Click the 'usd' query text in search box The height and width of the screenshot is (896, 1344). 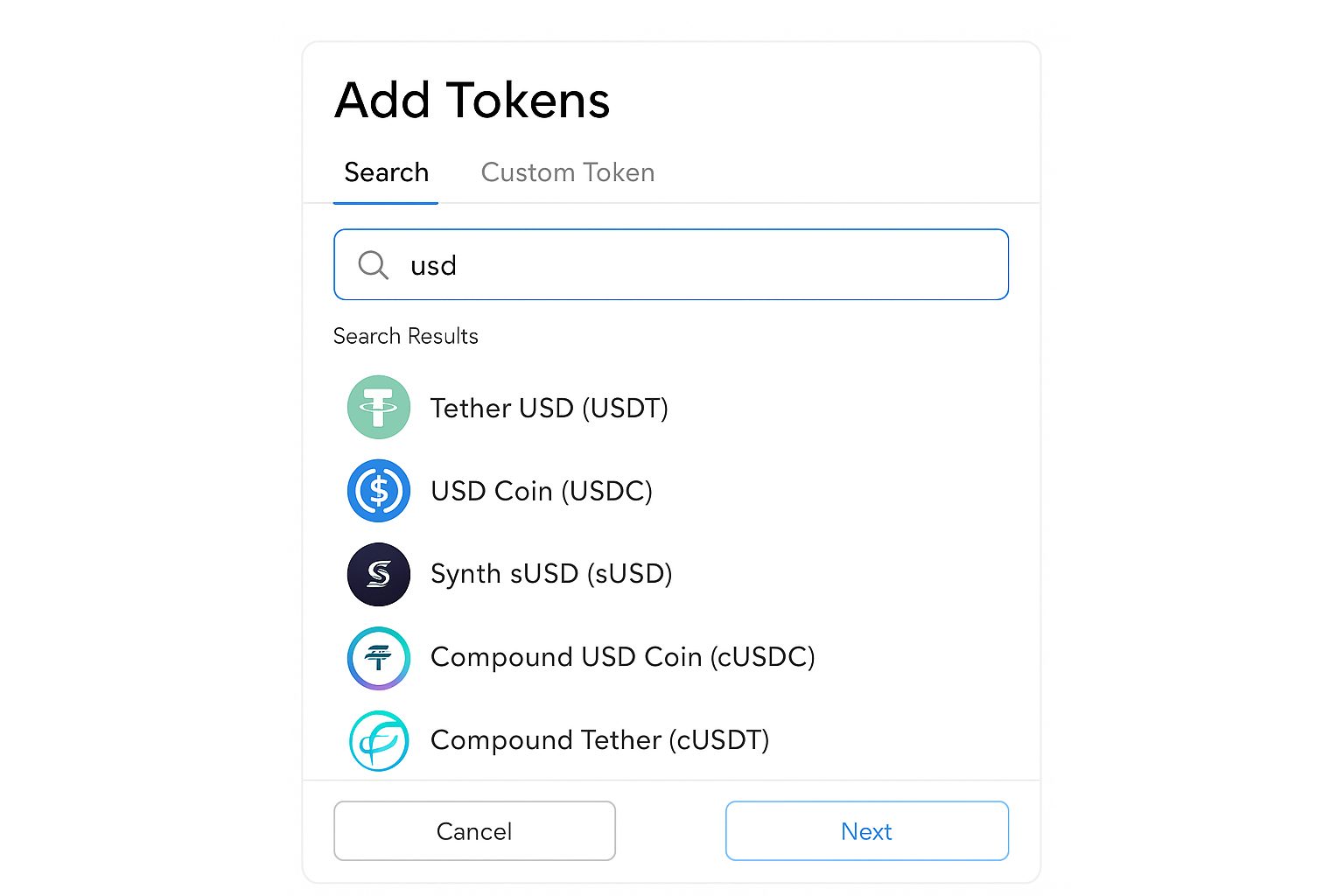(433, 266)
